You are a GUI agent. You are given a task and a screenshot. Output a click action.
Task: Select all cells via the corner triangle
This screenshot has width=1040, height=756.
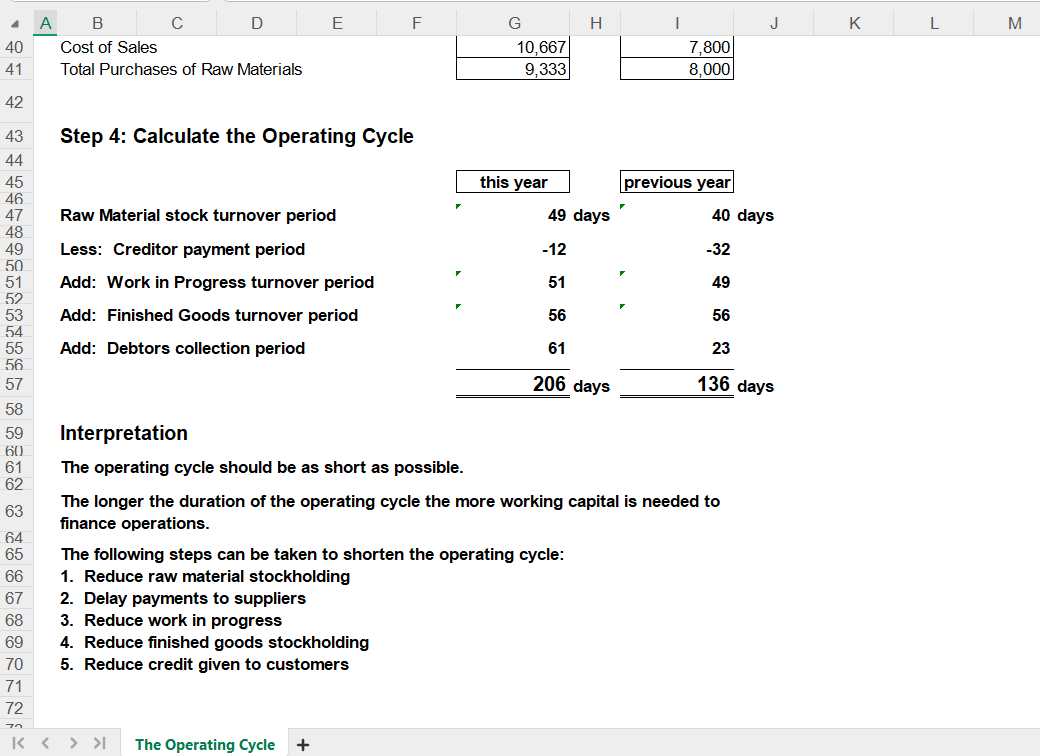(16, 22)
